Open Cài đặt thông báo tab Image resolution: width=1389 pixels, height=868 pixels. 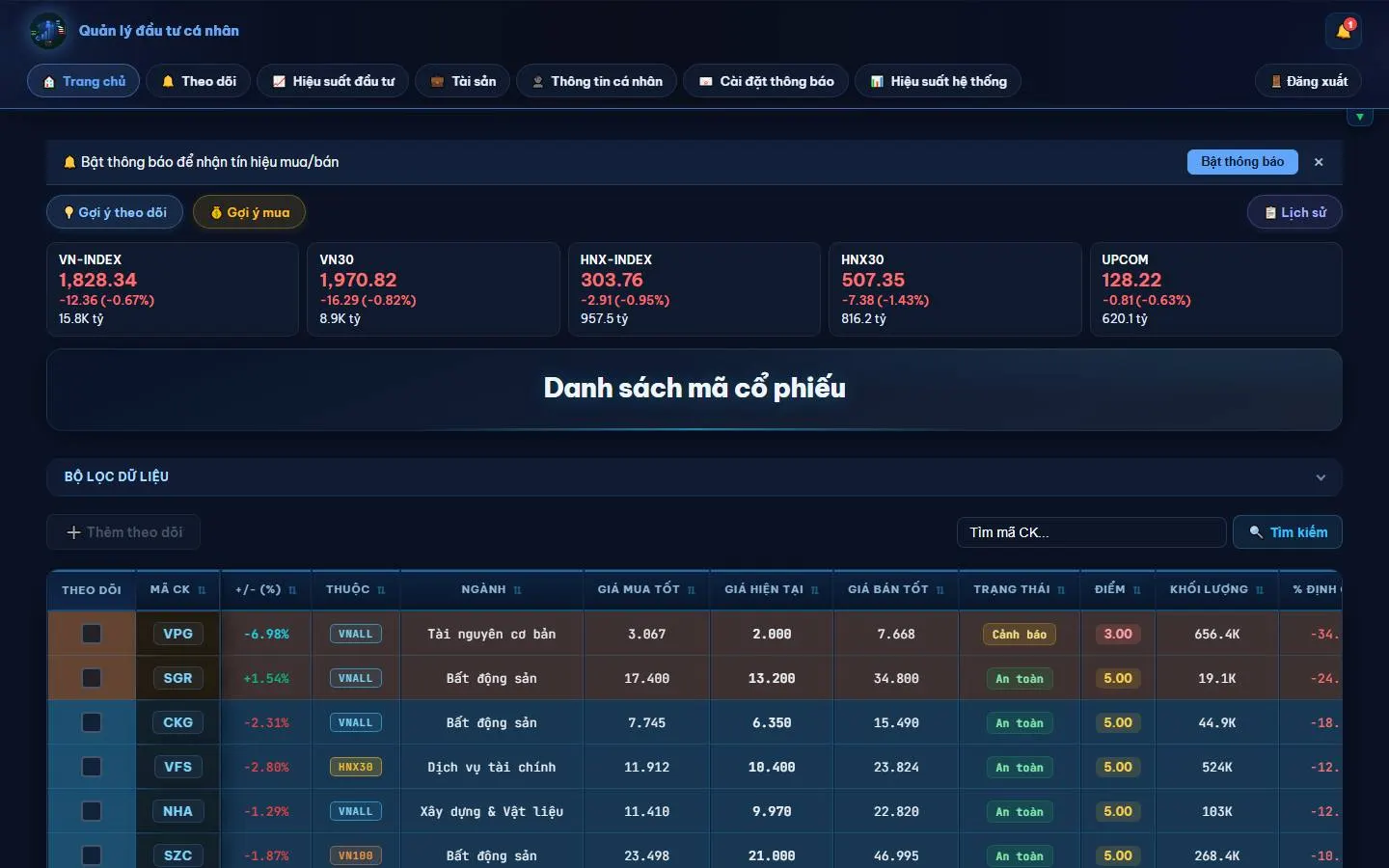[x=766, y=81]
